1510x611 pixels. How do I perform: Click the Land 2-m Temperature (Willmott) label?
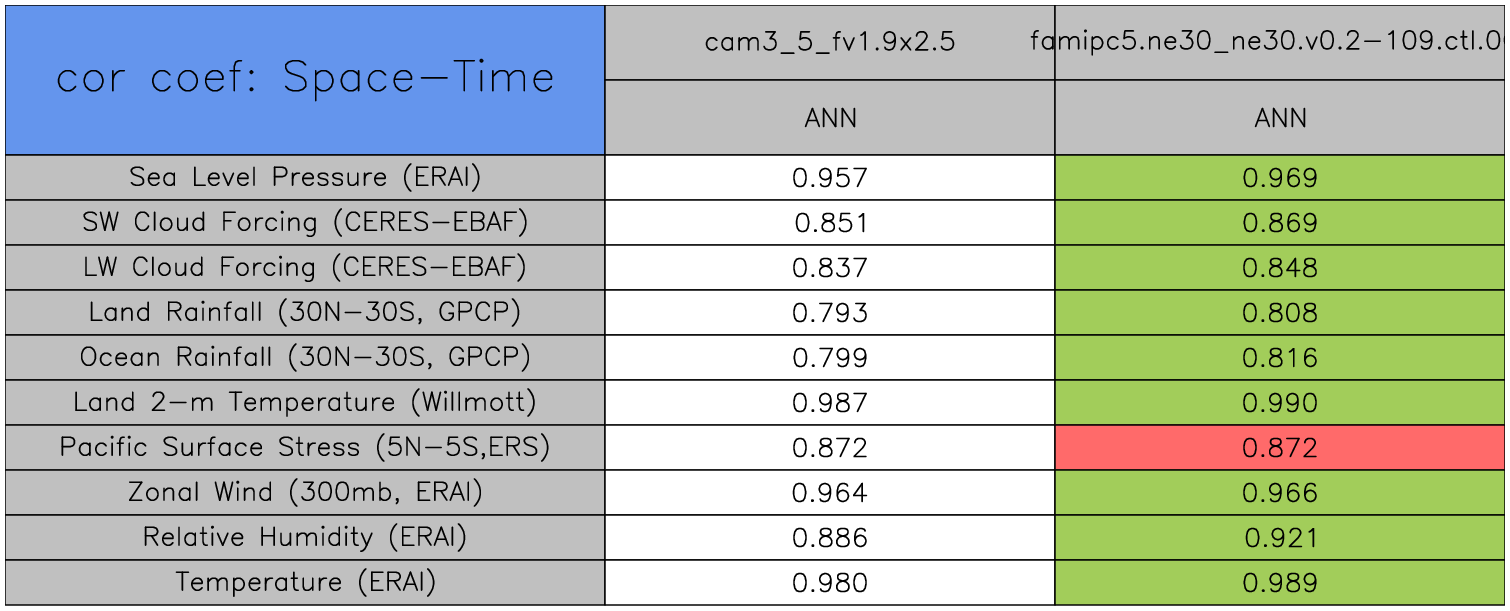(305, 402)
